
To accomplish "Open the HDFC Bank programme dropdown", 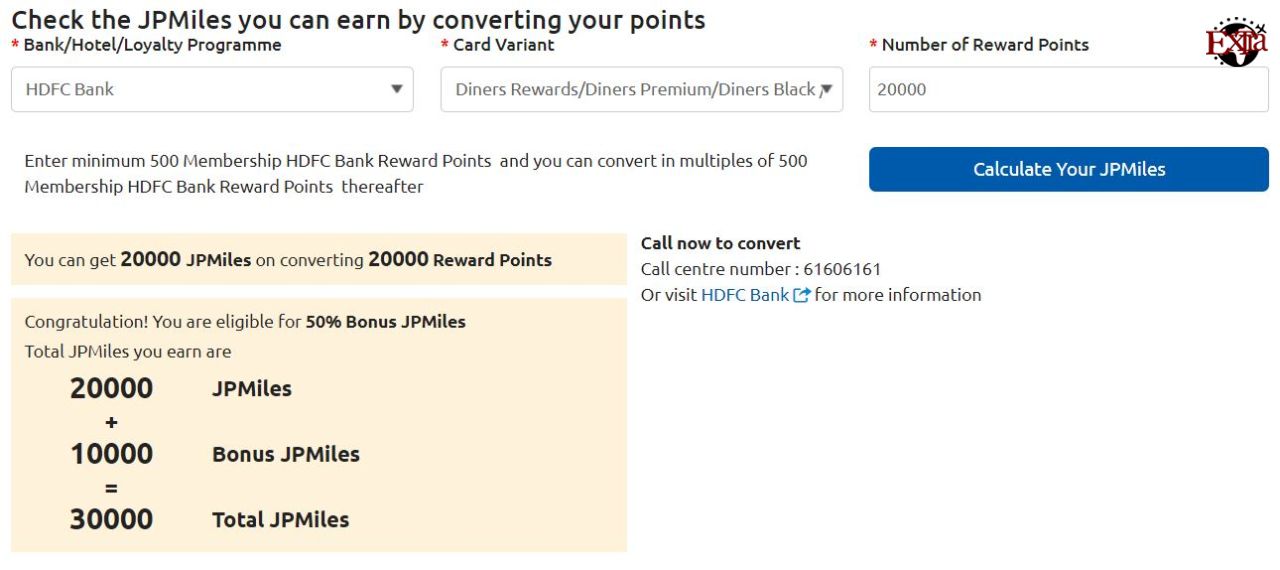I will pyautogui.click(x=212, y=89).
